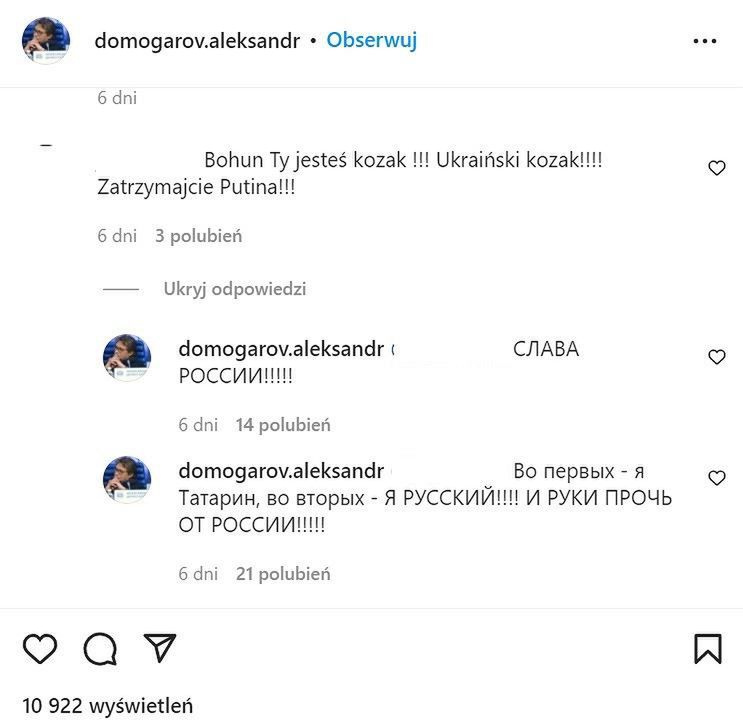Like the post with heart icon

coord(40,648)
